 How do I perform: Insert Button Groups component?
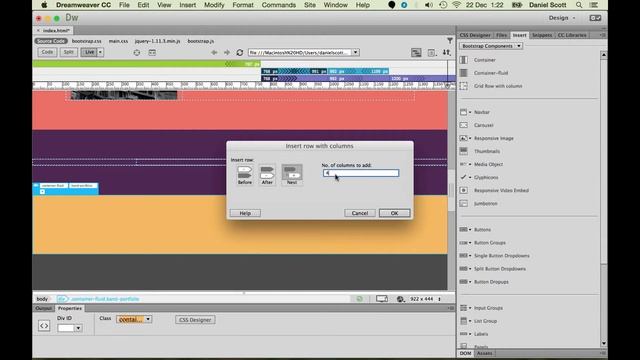click(x=489, y=243)
